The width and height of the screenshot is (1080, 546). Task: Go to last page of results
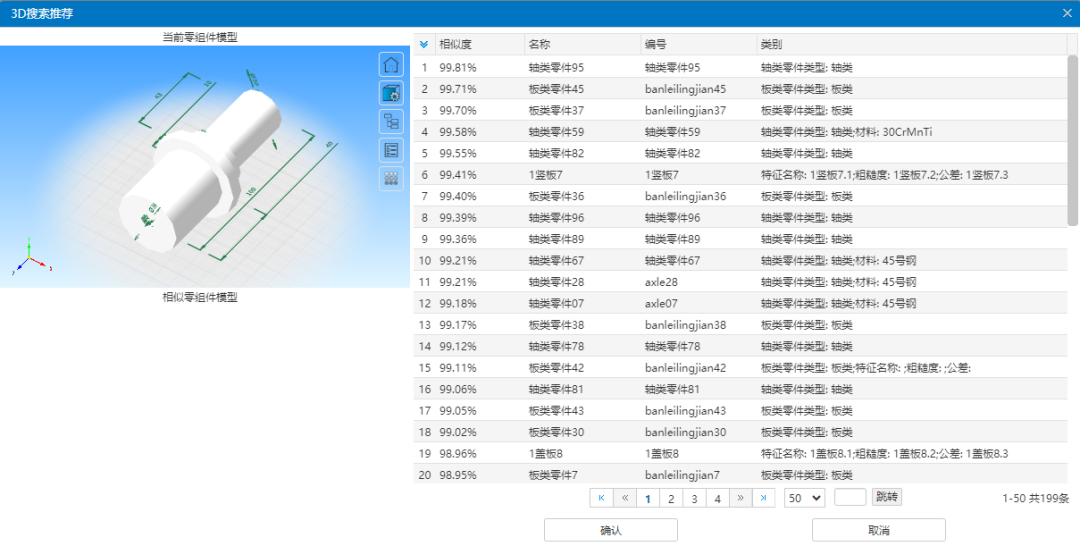pos(763,498)
